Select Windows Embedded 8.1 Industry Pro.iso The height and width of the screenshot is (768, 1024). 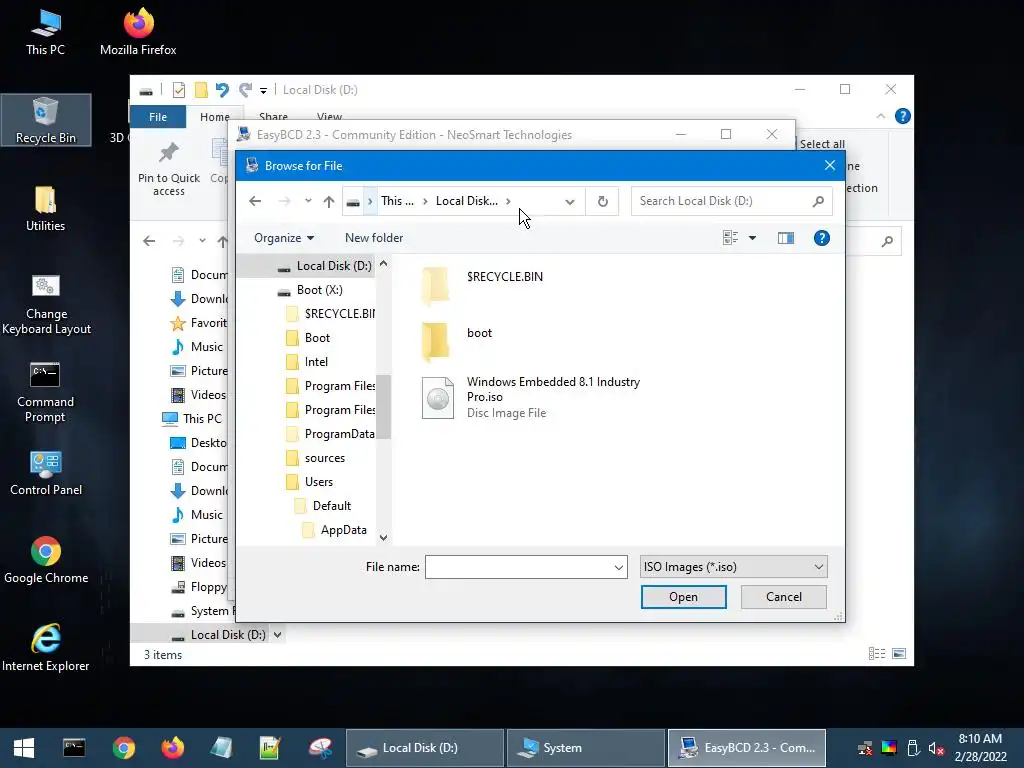pos(530,397)
